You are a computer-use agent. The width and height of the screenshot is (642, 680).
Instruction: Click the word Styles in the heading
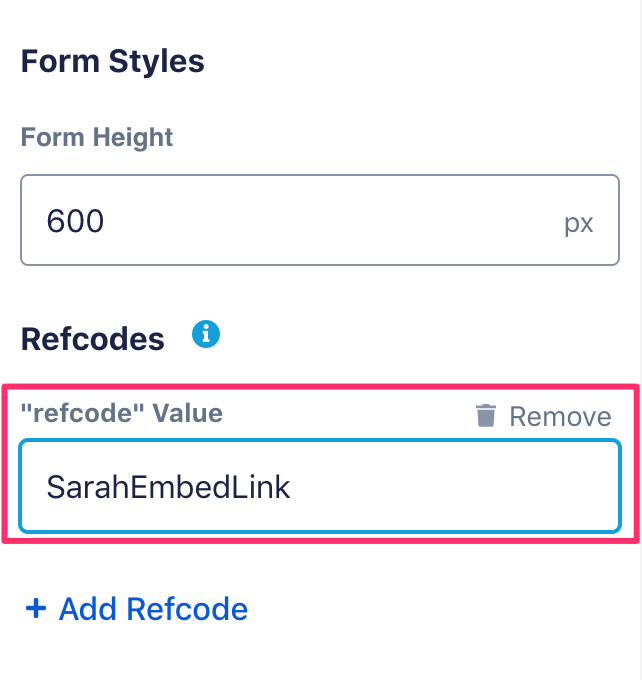[x=154, y=61]
